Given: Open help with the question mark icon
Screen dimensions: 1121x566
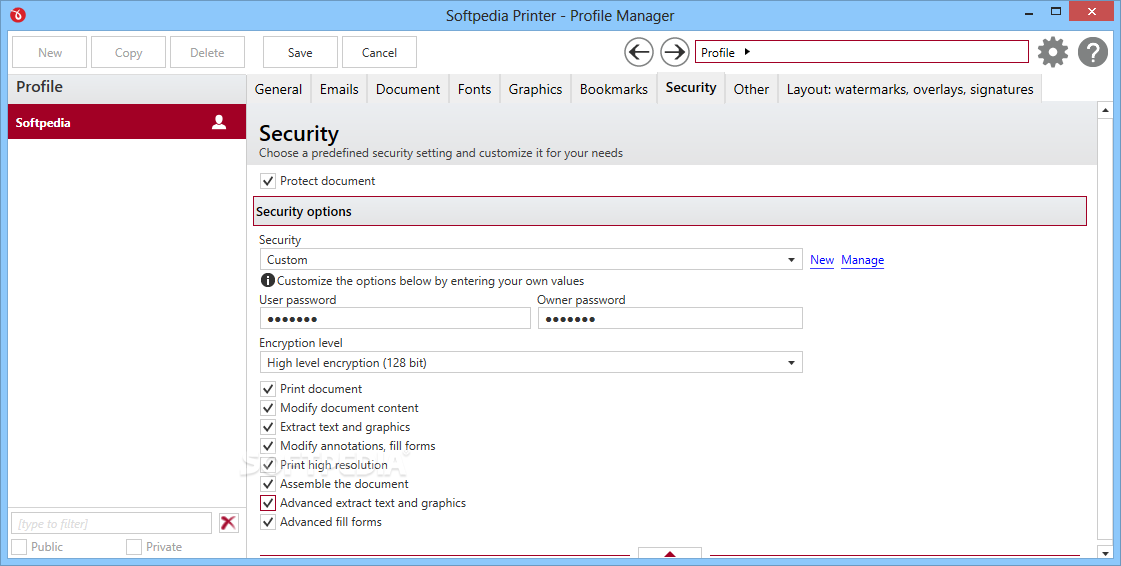Looking at the screenshot, I should 1092,52.
